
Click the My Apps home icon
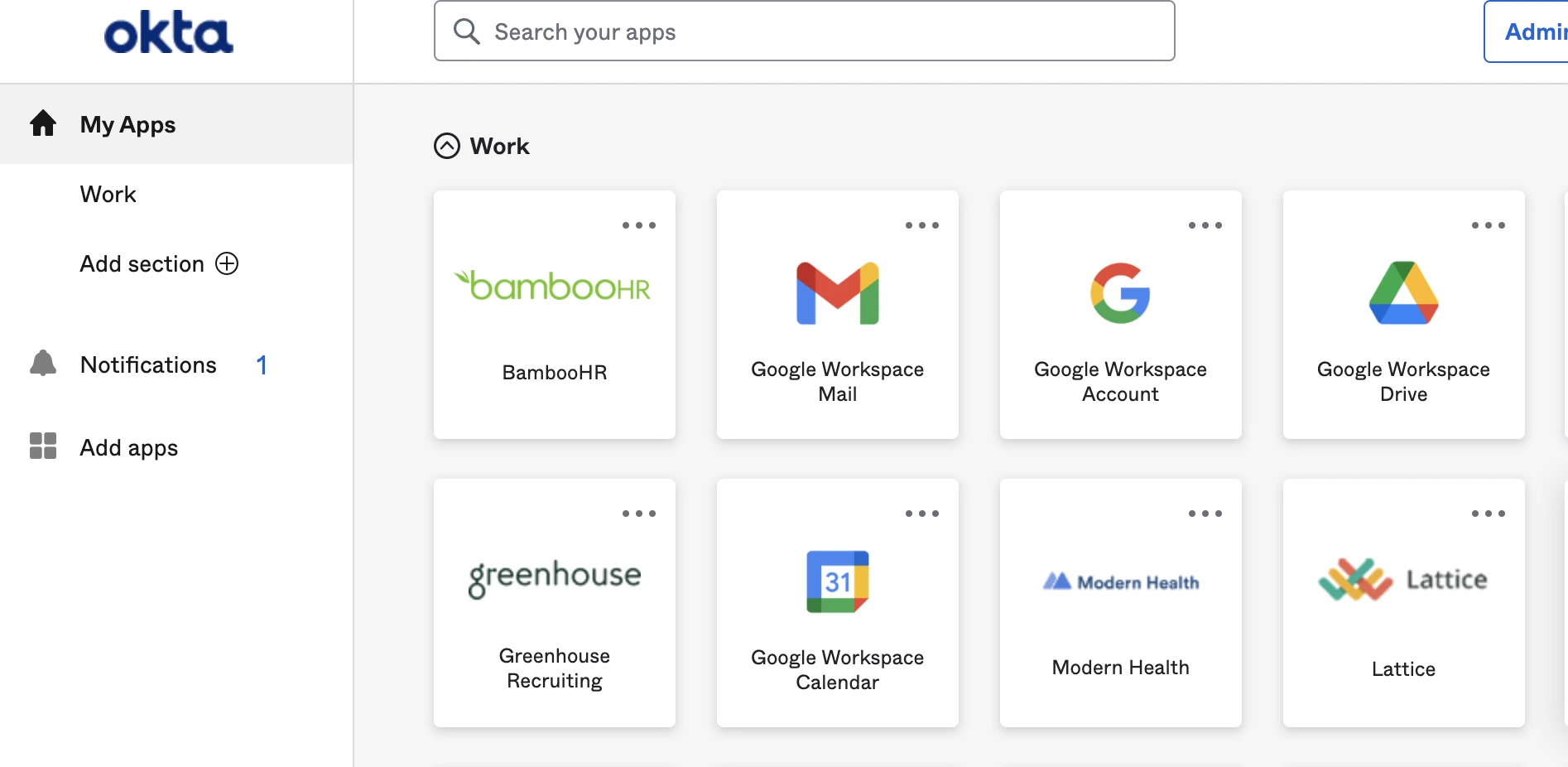click(x=43, y=123)
